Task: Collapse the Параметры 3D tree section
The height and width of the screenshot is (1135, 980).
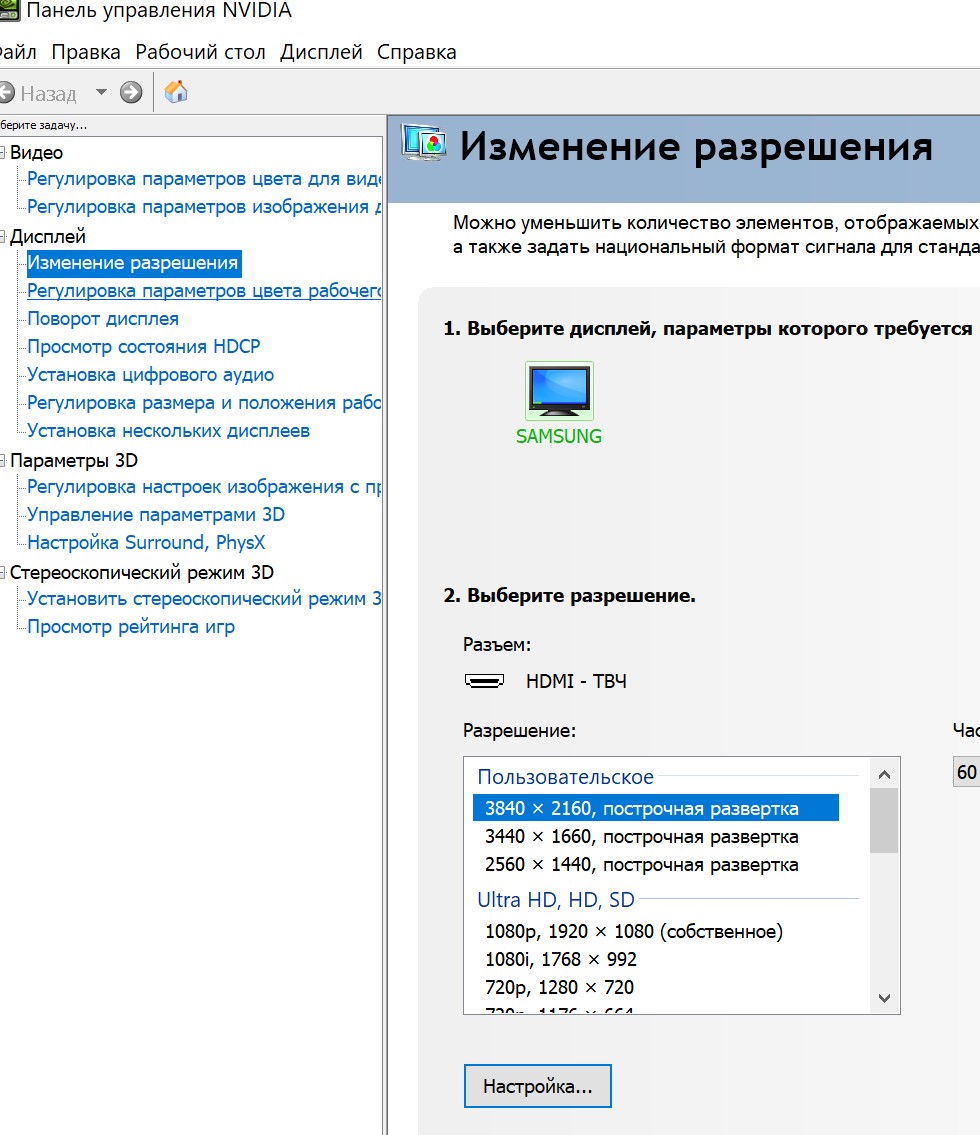Action: point(3,461)
